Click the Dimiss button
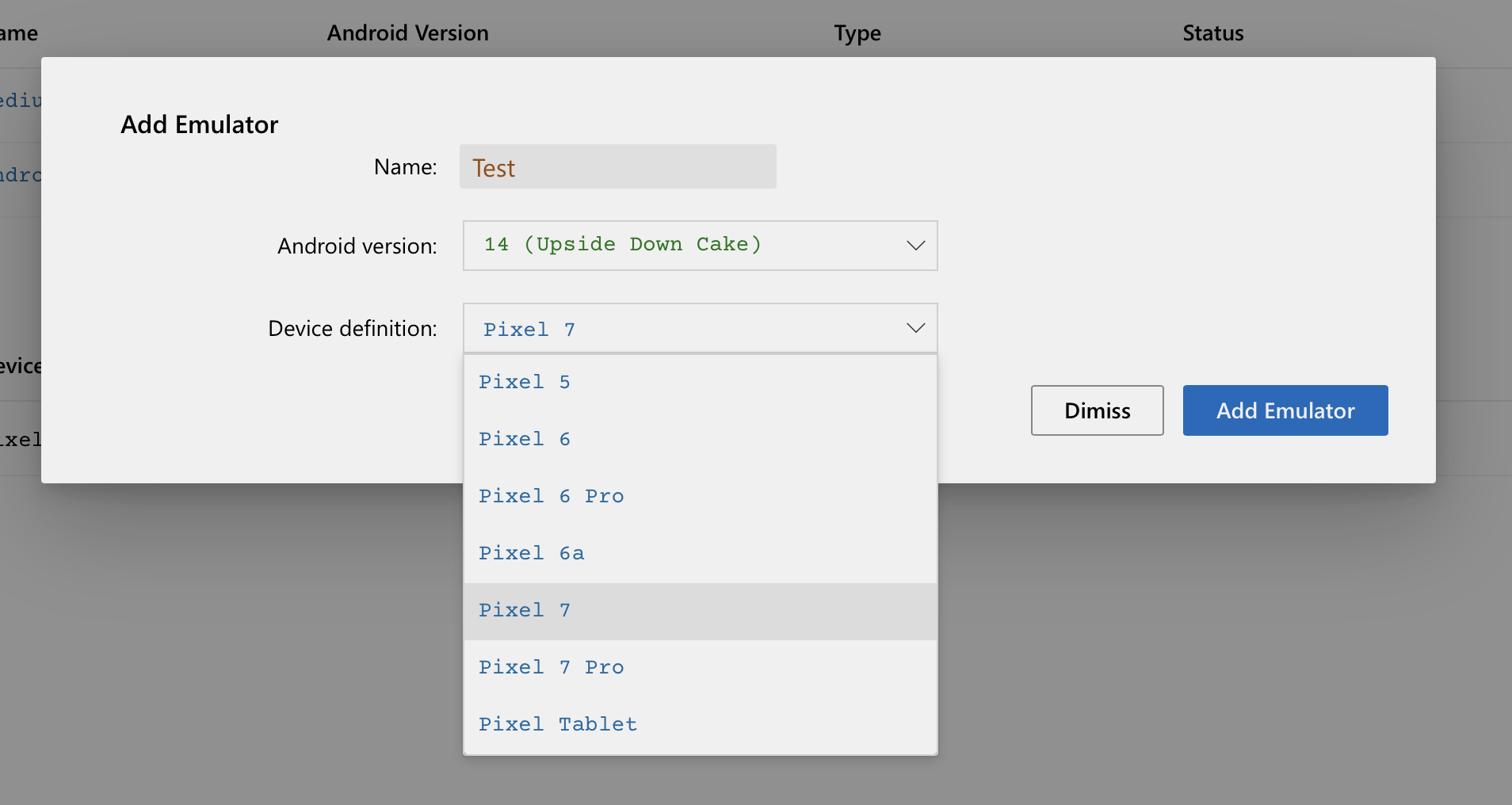The height and width of the screenshot is (805, 1512). (x=1095, y=410)
